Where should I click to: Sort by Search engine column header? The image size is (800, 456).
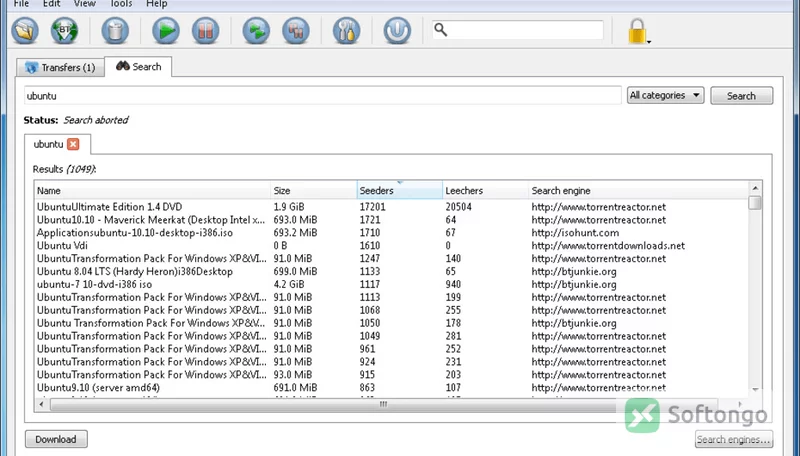click(x=638, y=191)
